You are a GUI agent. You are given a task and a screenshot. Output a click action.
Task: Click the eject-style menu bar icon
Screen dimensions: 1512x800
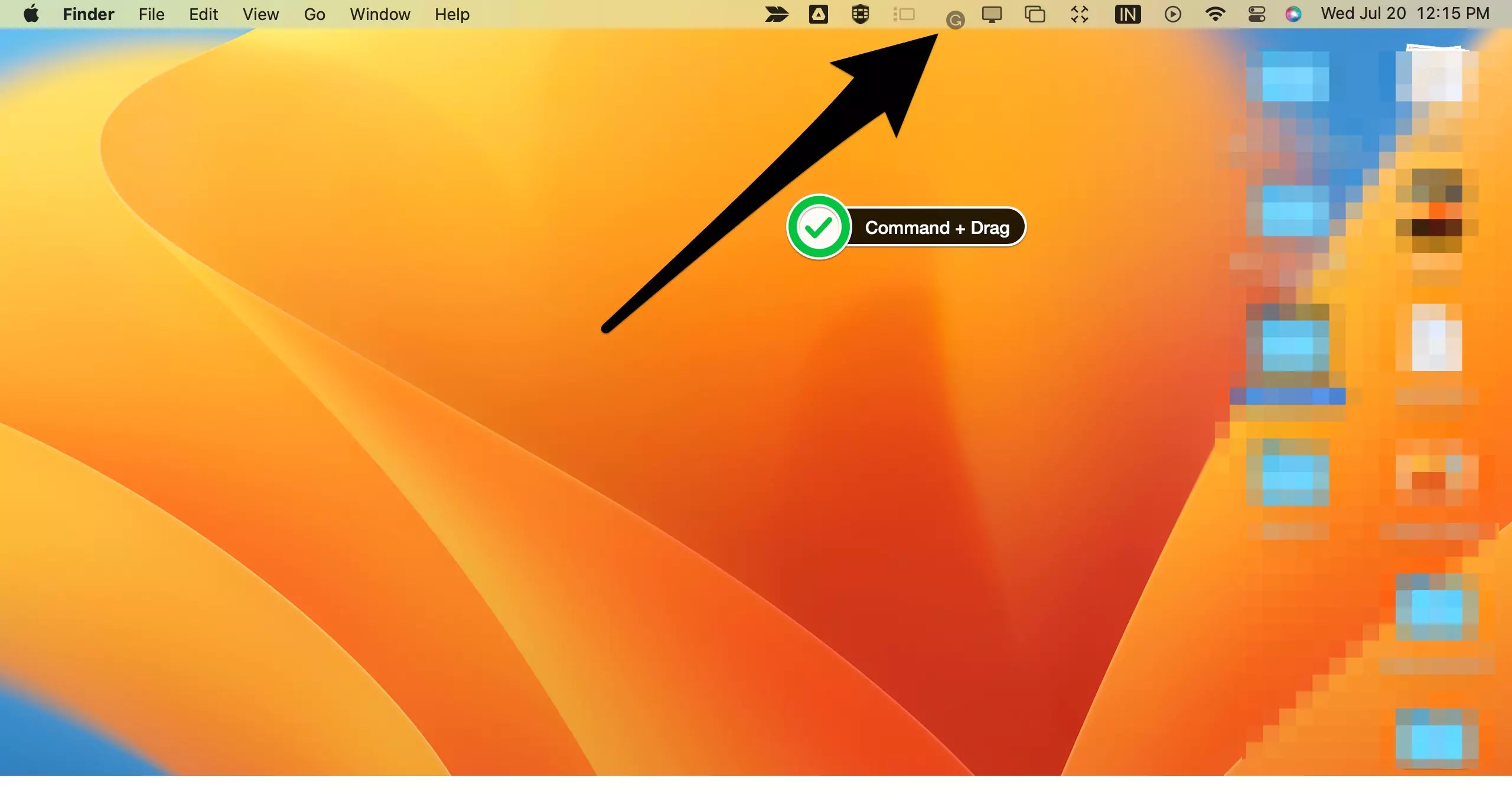818,14
